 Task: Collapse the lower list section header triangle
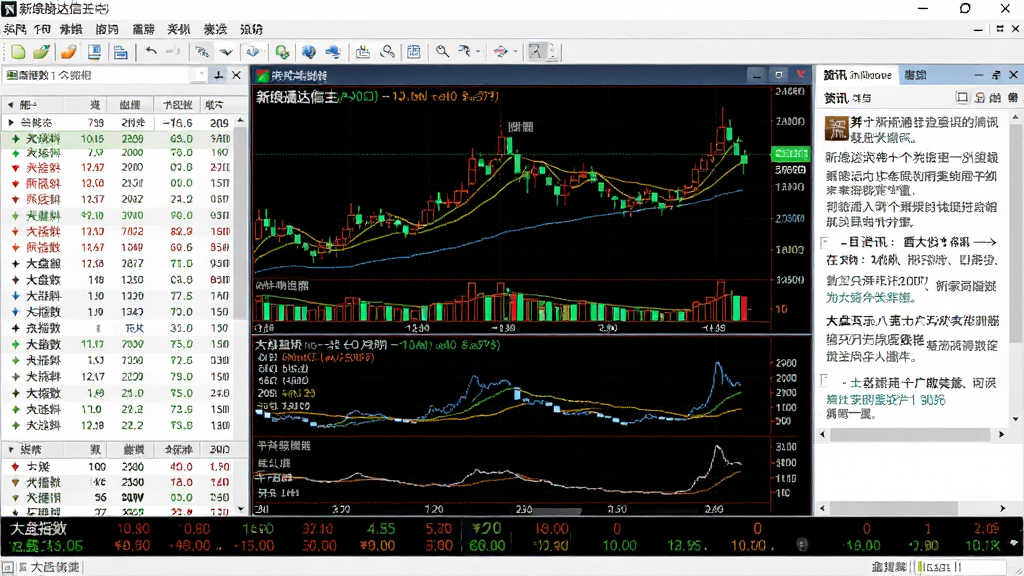pyautogui.click(x=10, y=449)
